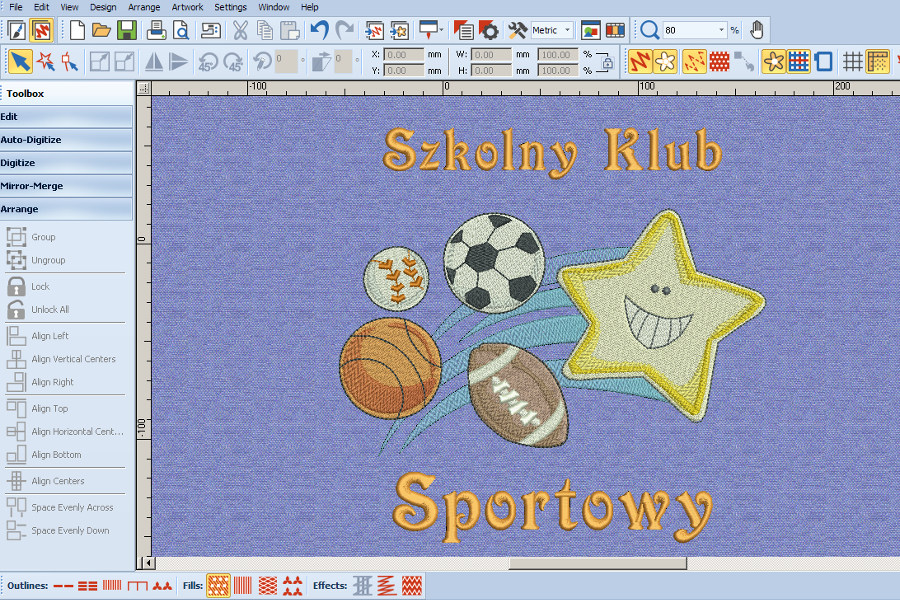The height and width of the screenshot is (600, 900).
Task: Toggle the grid display button
Action: pyautogui.click(x=851, y=62)
